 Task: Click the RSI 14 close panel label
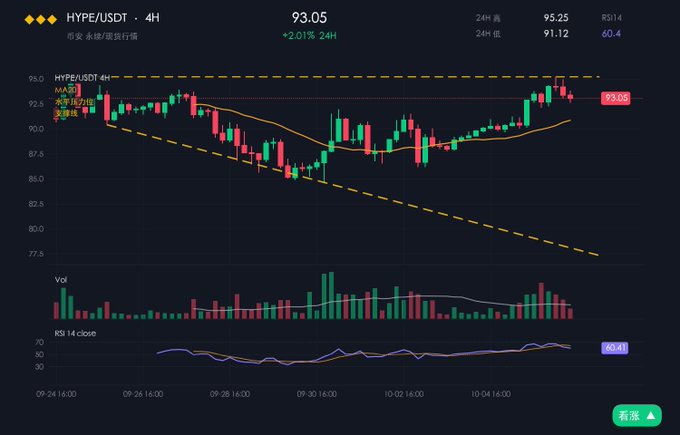point(75,333)
